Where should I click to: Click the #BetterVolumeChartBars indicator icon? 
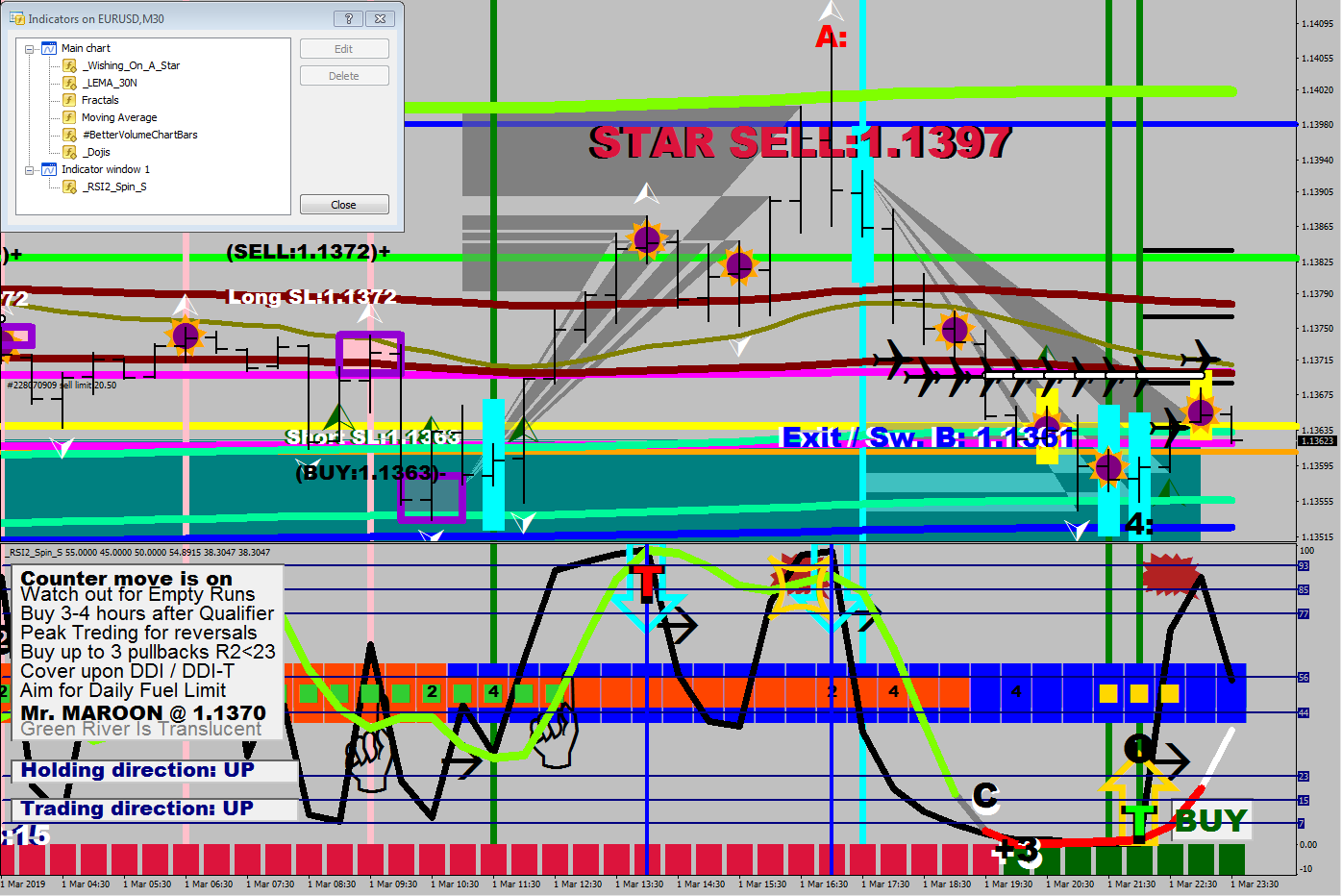click(x=69, y=135)
